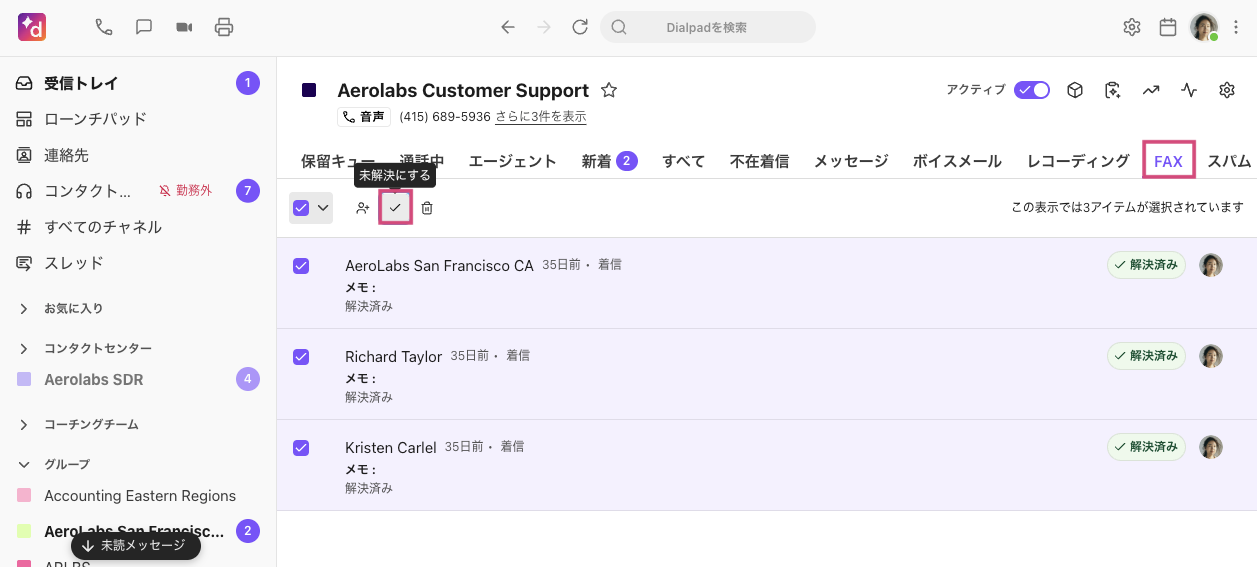The image size is (1257, 567).
Task: Click the trash delete icon in toolbar
Action: point(427,208)
